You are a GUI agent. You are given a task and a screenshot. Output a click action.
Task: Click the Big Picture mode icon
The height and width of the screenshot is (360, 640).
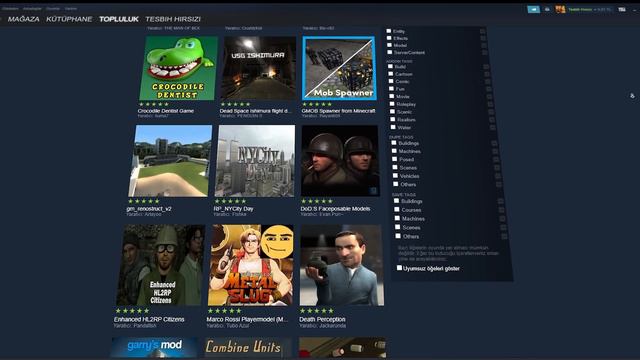[622, 9]
